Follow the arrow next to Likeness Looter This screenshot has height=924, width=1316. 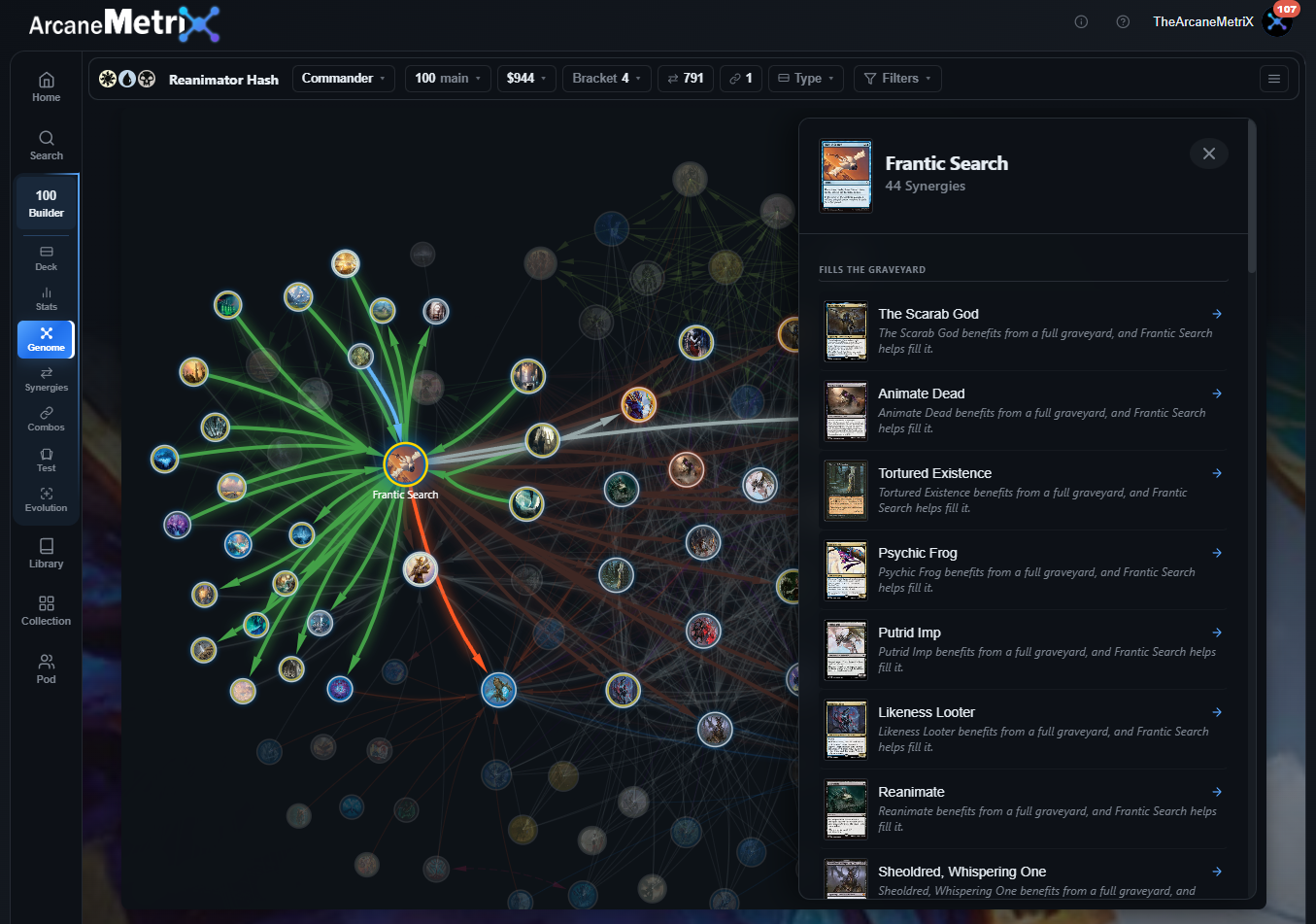click(x=1217, y=712)
